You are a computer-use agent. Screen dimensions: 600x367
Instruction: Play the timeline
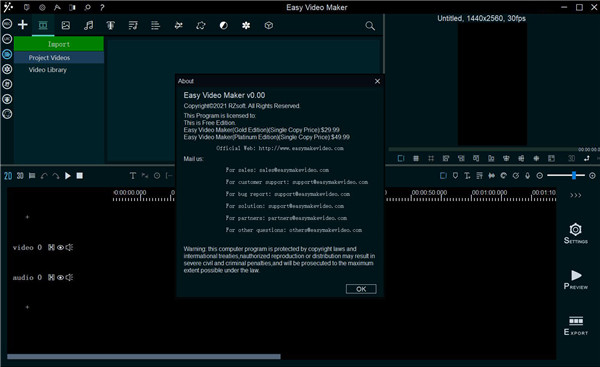click(x=68, y=176)
